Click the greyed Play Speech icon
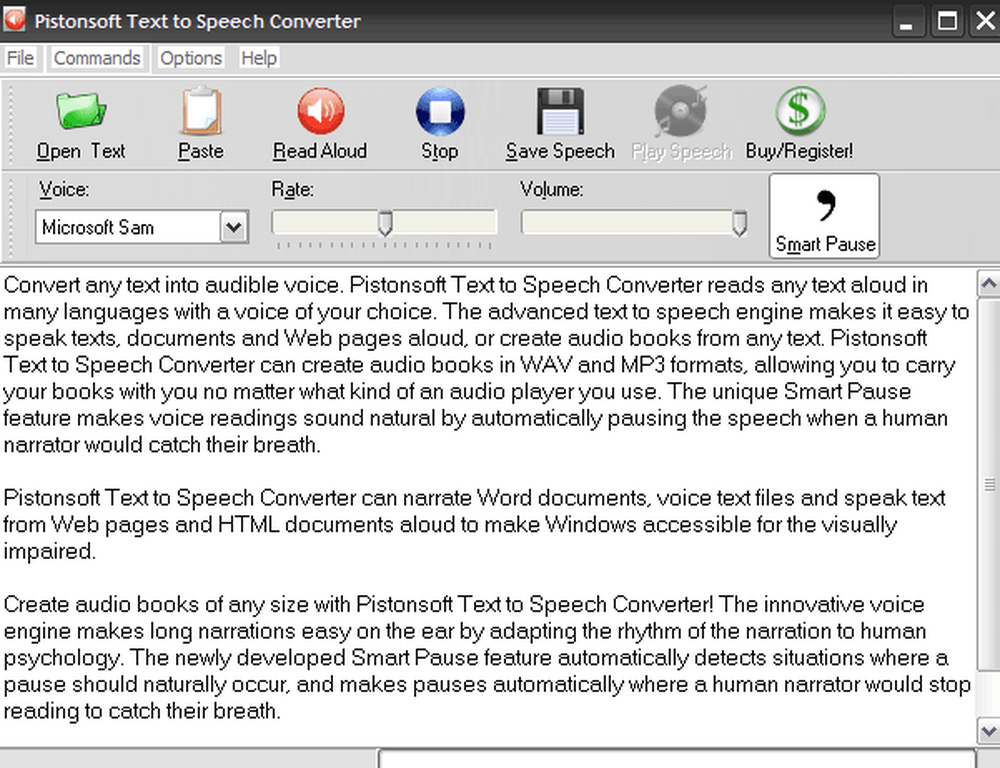Screen dimensions: 1000x768 [x=680, y=124]
